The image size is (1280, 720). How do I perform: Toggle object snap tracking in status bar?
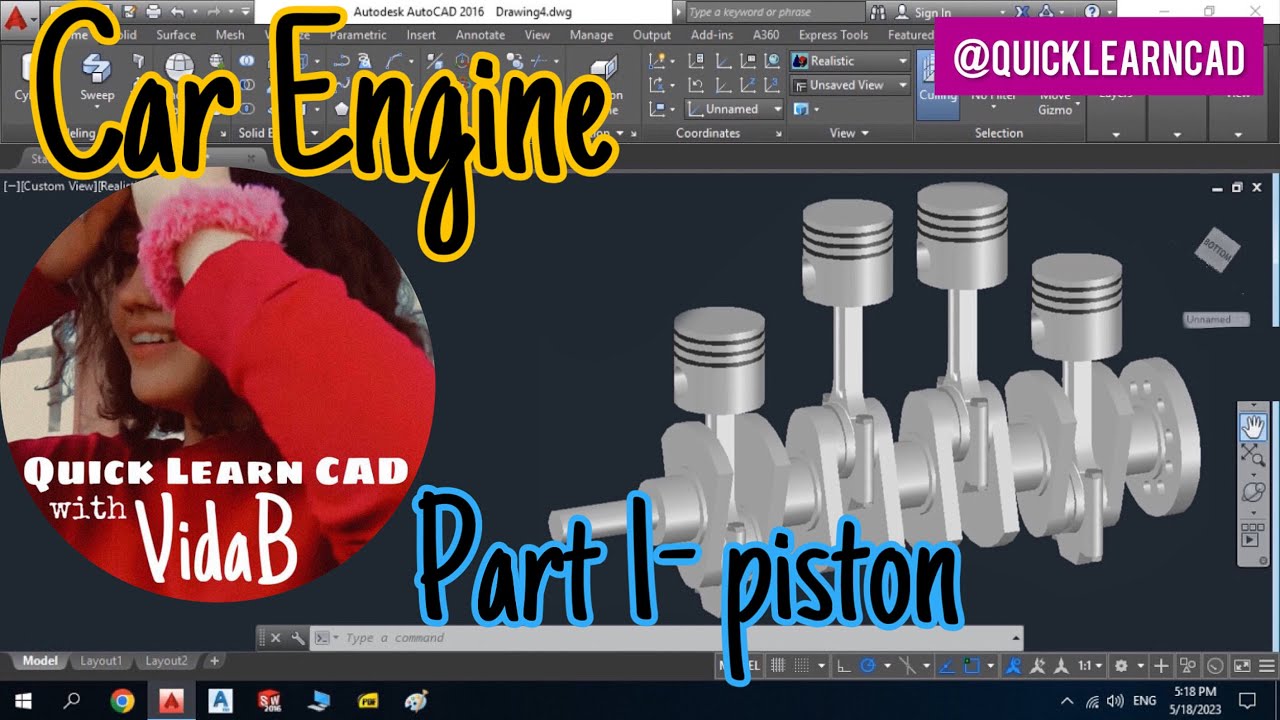pos(946,666)
